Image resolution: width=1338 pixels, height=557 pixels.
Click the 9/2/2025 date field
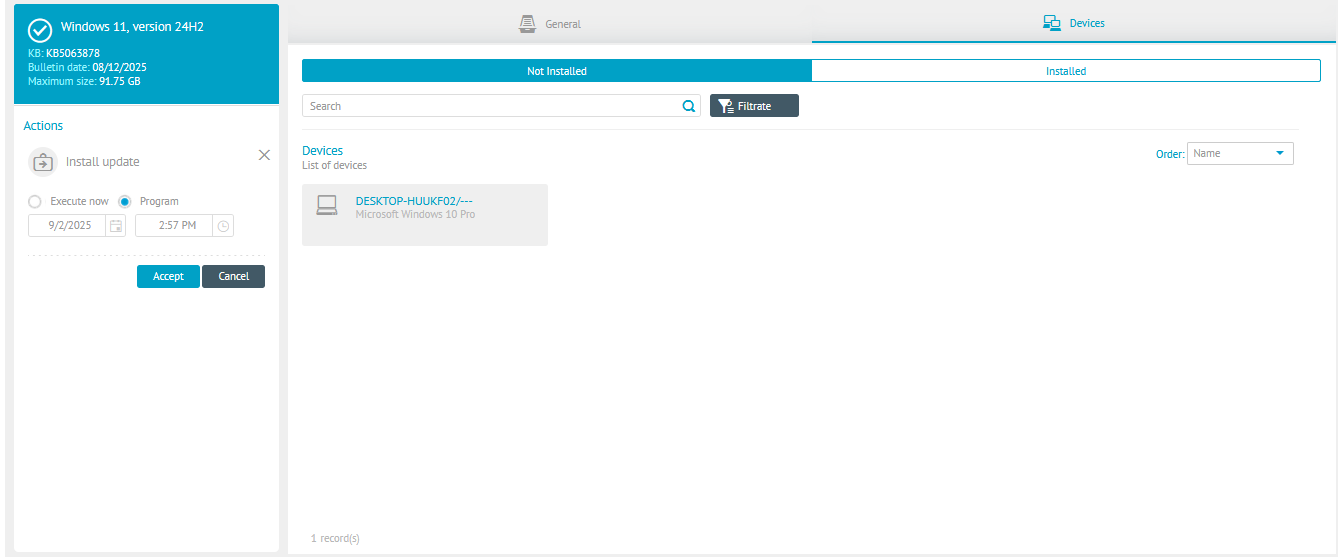point(67,226)
